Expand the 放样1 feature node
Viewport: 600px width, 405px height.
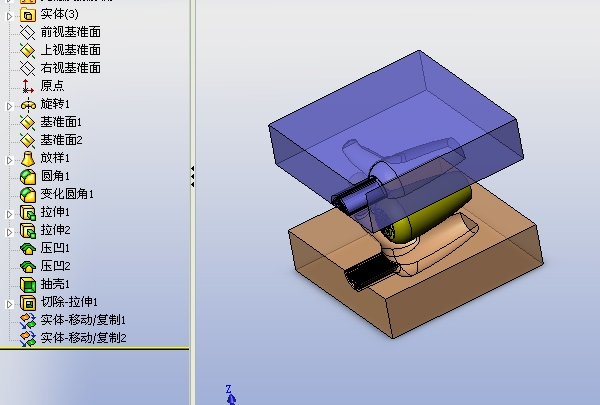pos(9,160)
